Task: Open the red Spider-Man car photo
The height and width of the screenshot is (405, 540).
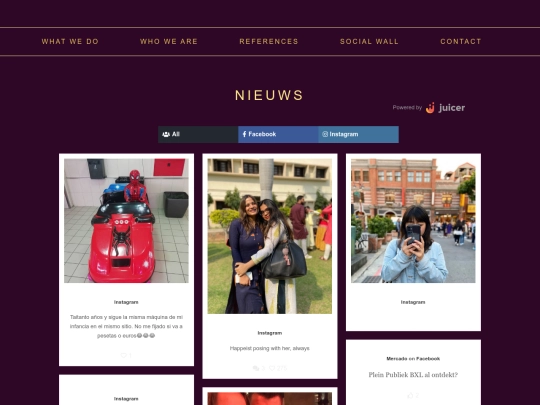Action: point(126,221)
